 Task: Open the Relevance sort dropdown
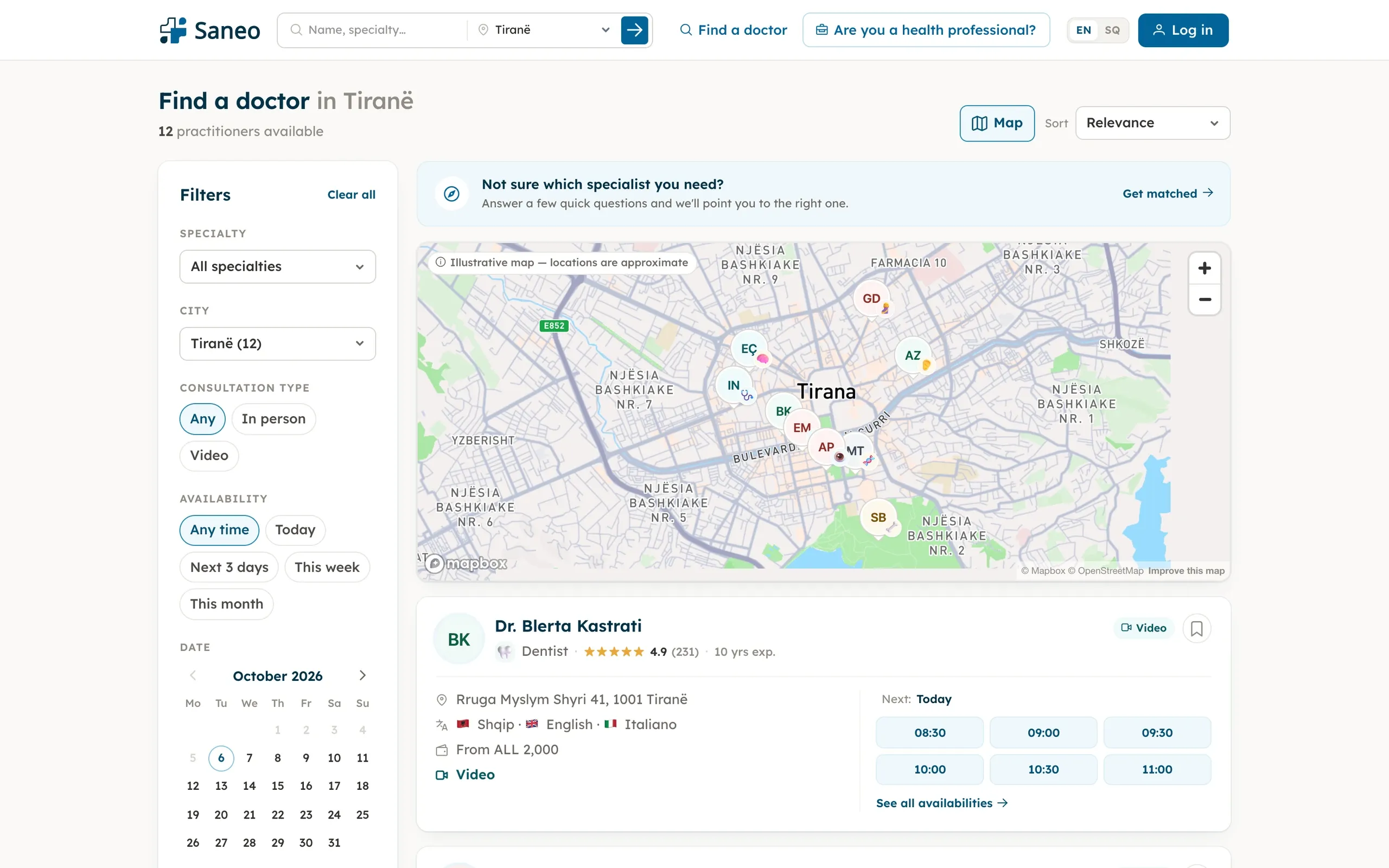(1152, 123)
